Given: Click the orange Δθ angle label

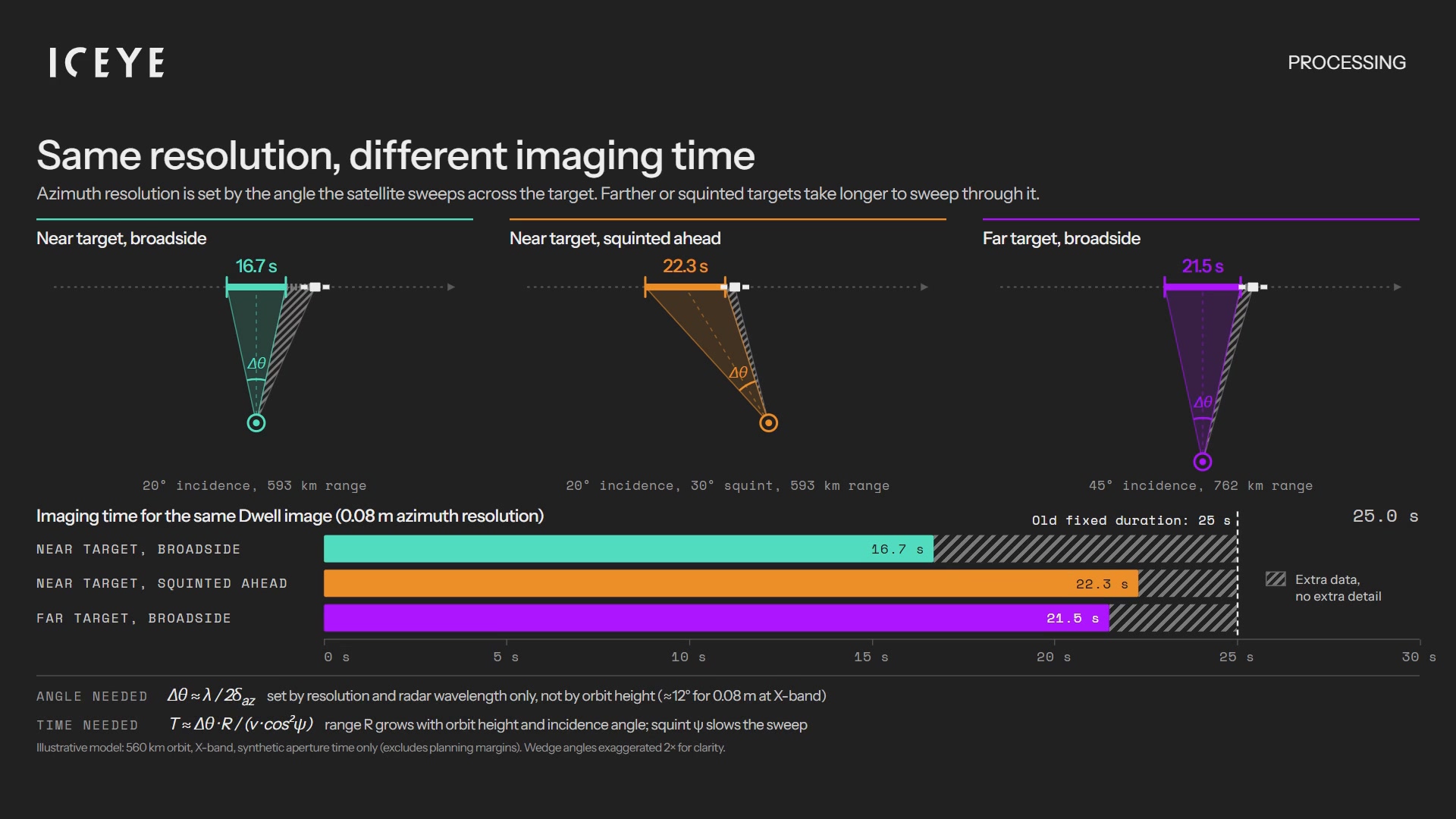Looking at the screenshot, I should [x=739, y=372].
